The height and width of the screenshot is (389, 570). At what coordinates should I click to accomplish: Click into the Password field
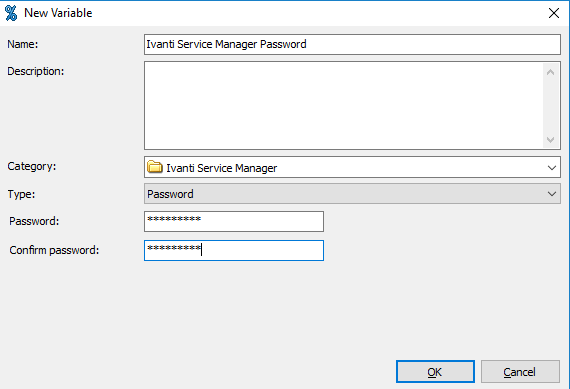(x=234, y=221)
